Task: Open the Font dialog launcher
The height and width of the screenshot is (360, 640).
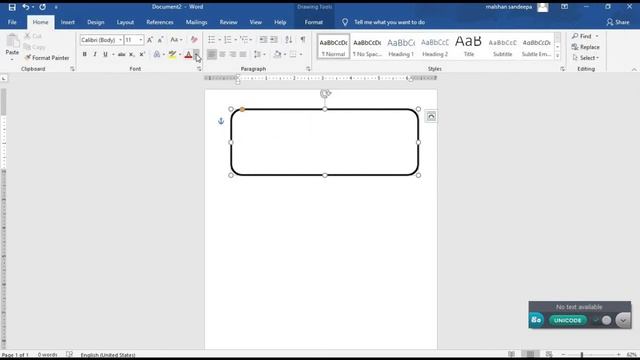Action: [x=199, y=69]
